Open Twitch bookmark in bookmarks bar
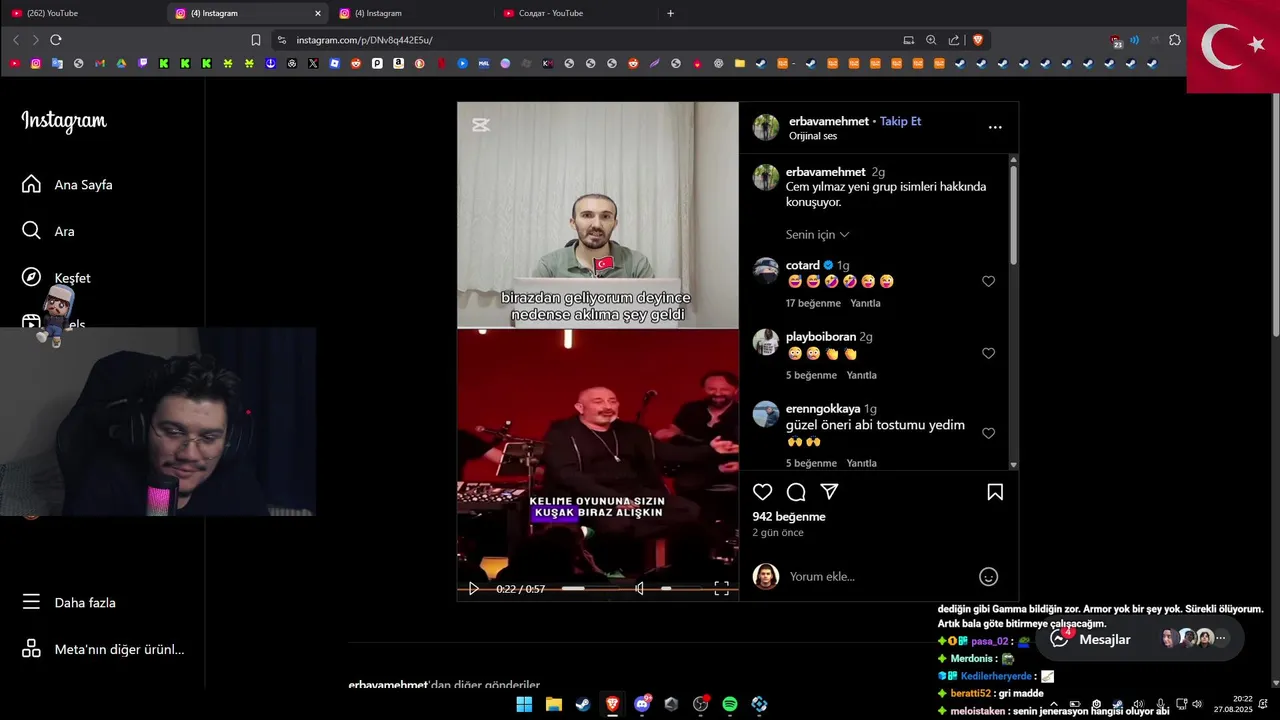The image size is (1280, 720). point(143,63)
